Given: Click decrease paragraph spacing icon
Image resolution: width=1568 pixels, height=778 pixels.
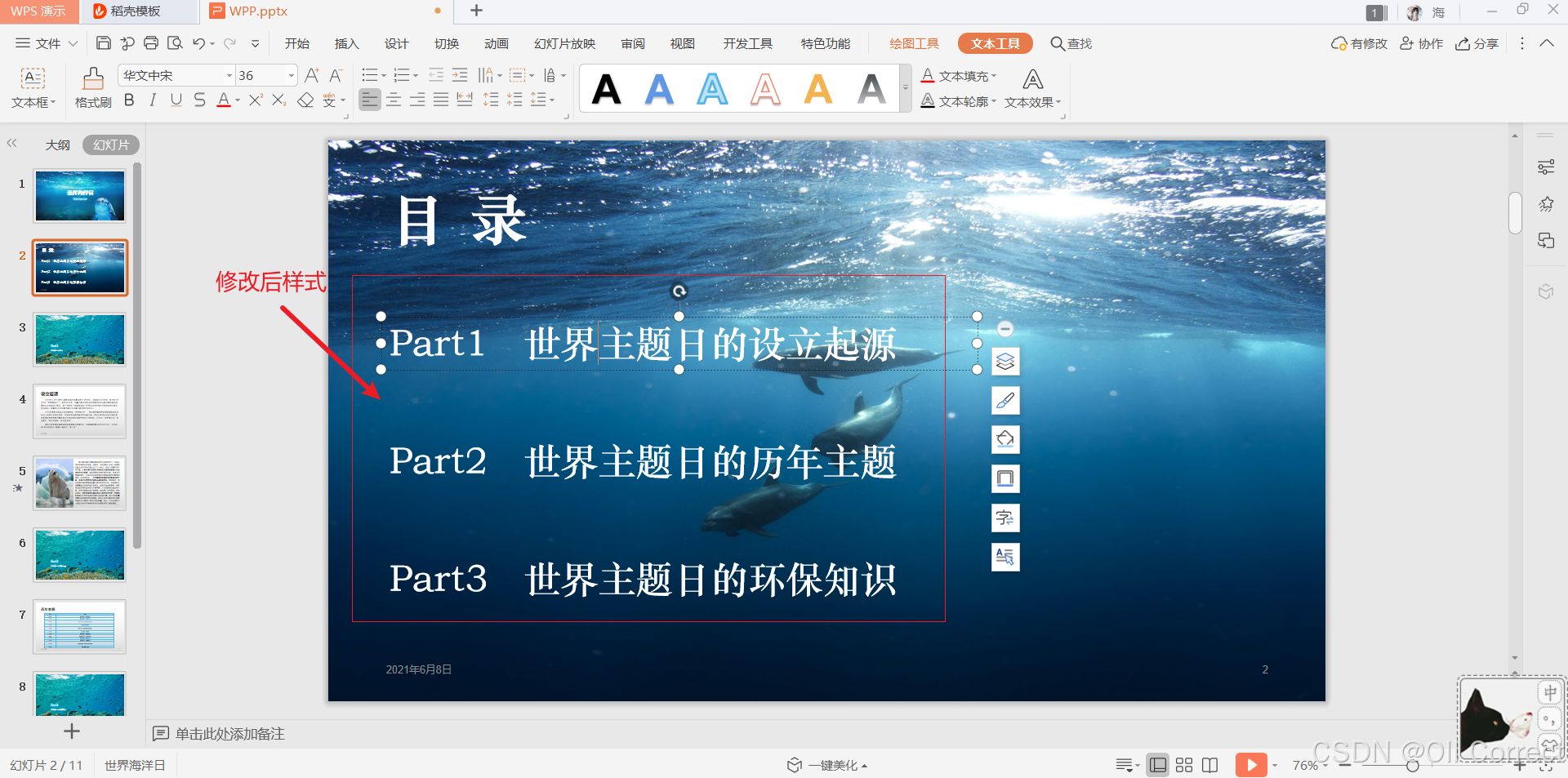Looking at the screenshot, I should click(514, 100).
